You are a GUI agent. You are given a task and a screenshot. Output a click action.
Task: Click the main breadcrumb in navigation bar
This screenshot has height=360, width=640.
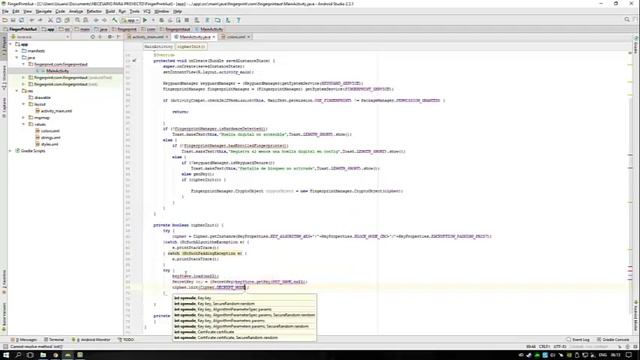click(82, 29)
